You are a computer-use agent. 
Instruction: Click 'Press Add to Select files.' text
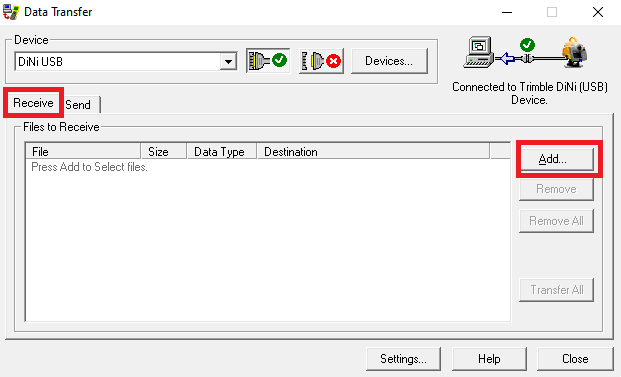tap(90, 167)
